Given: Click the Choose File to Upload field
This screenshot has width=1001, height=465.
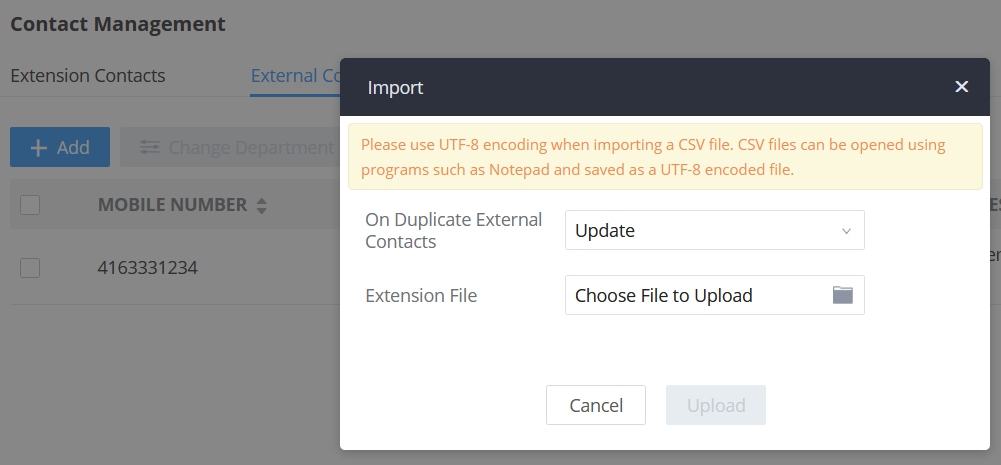Looking at the screenshot, I should pos(700,295).
